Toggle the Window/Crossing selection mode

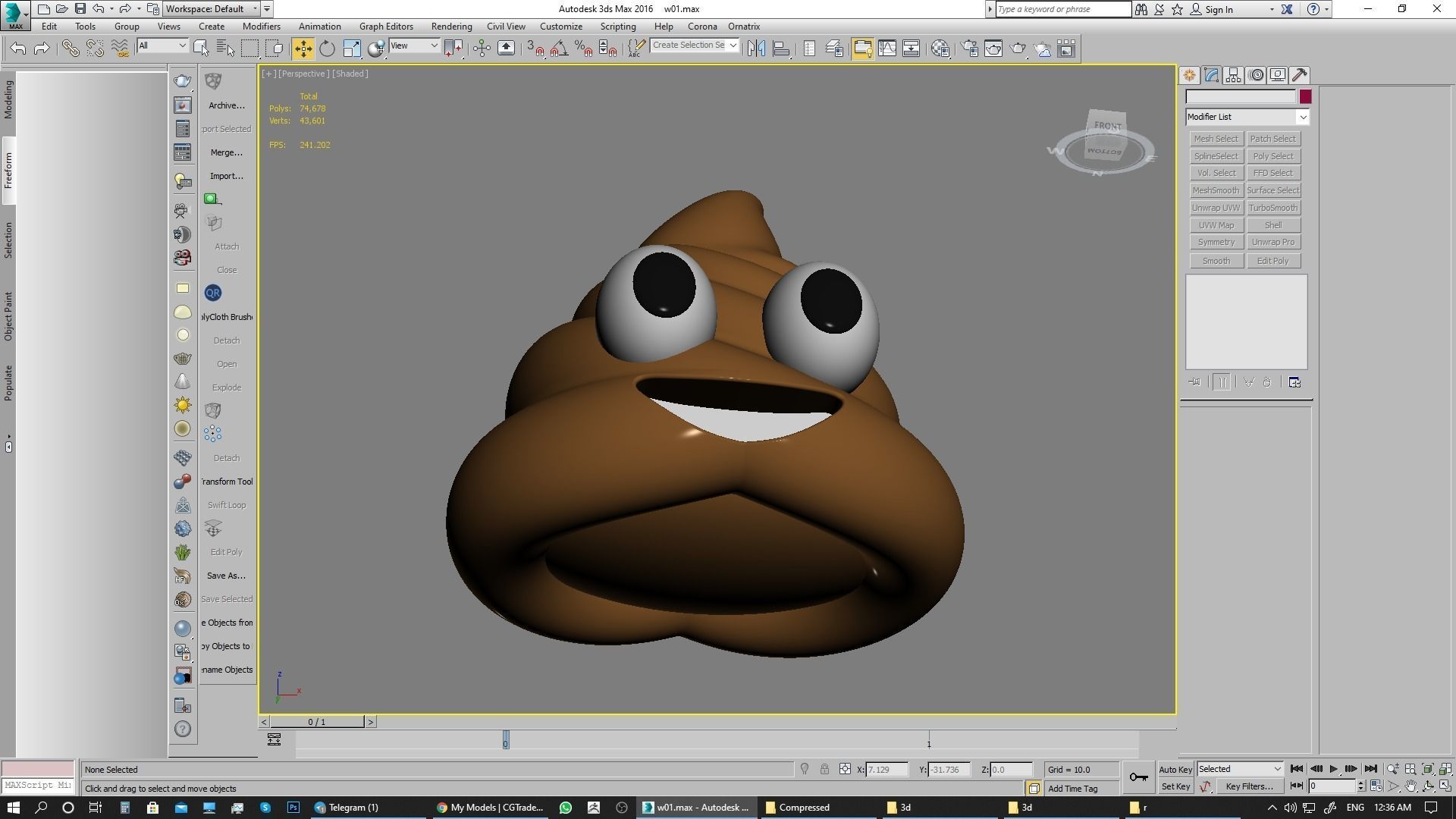tap(275, 49)
